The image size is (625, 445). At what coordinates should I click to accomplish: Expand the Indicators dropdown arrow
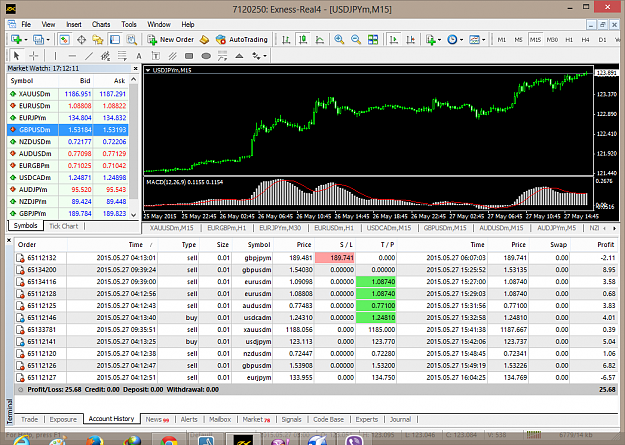440,40
